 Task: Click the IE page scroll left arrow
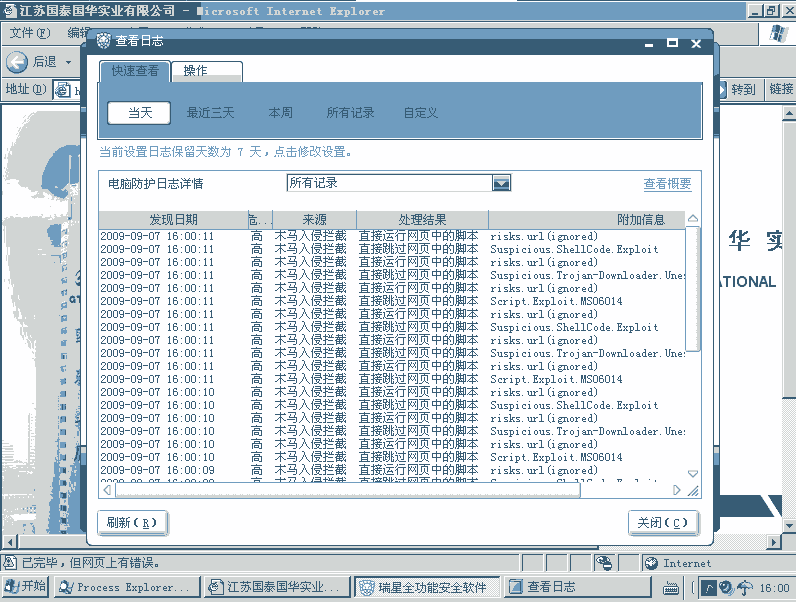(x=10, y=542)
